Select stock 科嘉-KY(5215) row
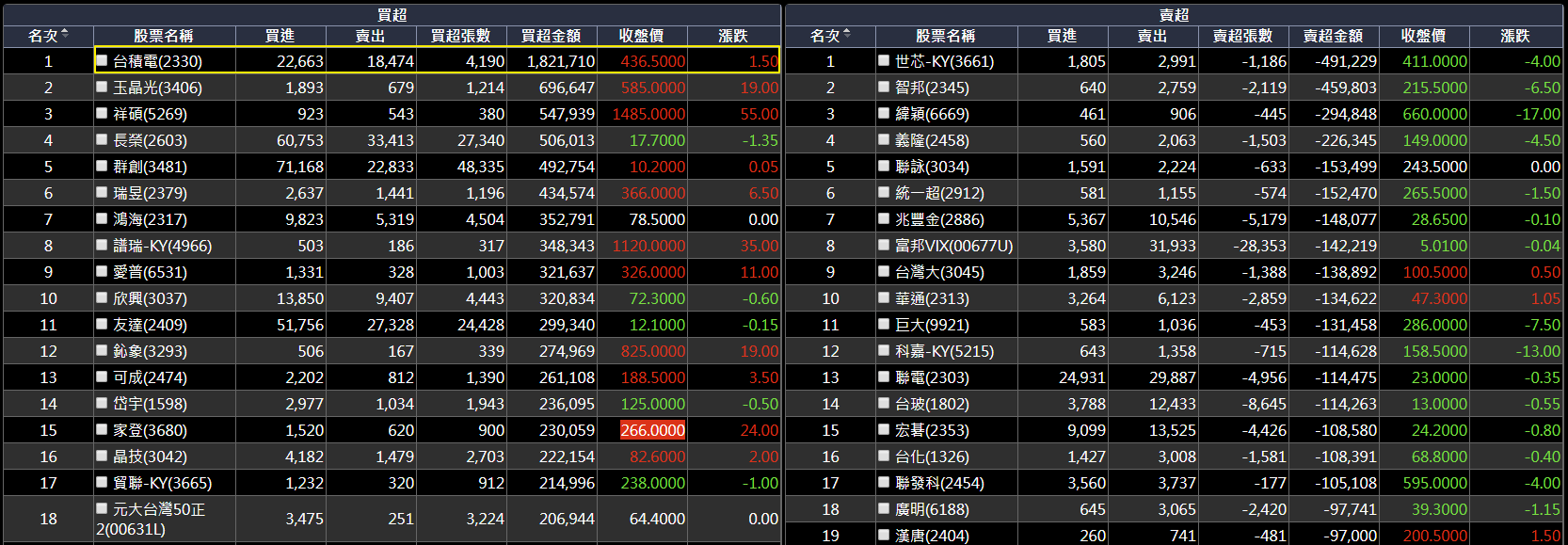Screen dimensions: 1568x545 pyautogui.click(x=1175, y=351)
